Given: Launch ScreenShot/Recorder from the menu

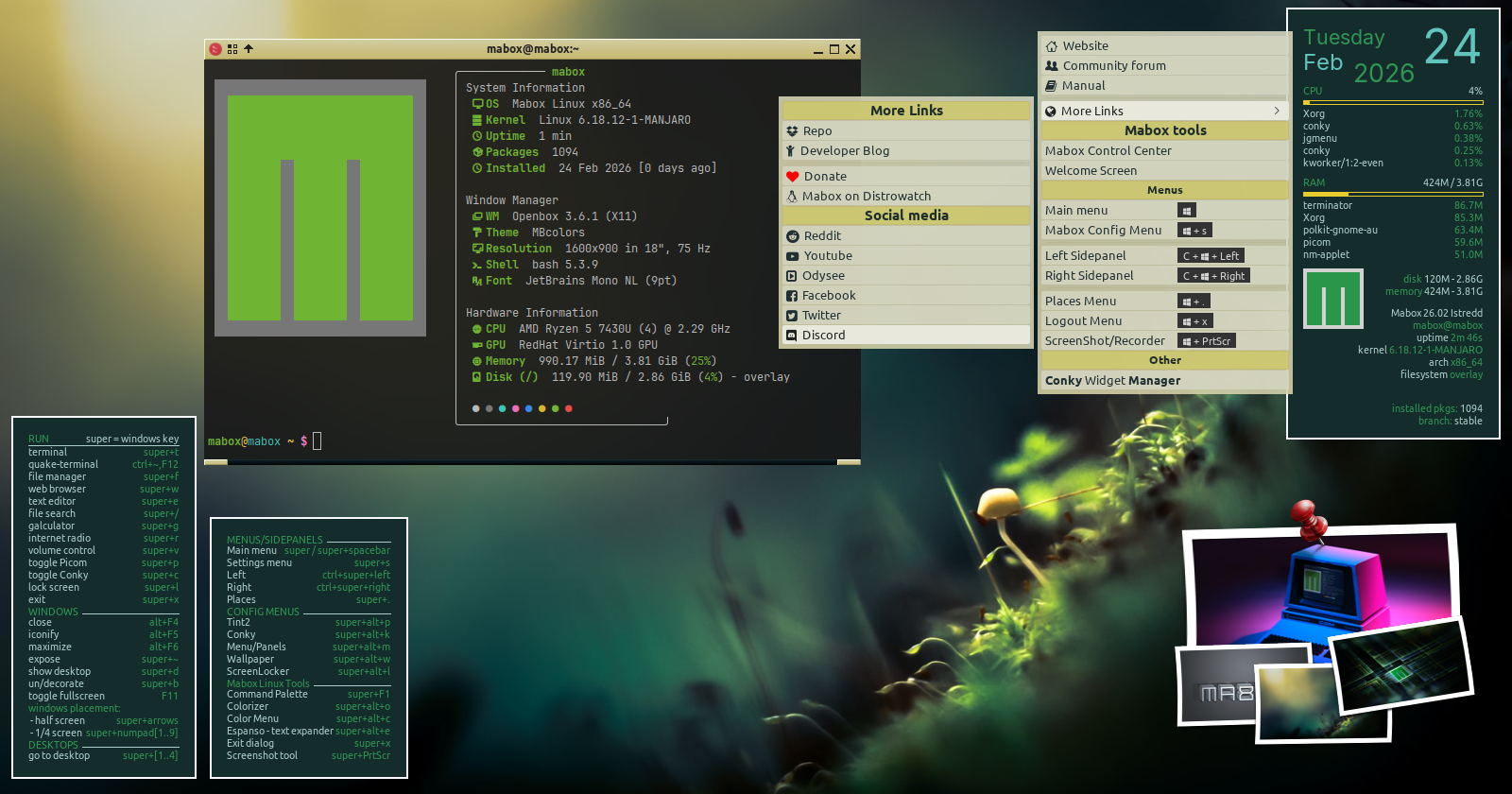Looking at the screenshot, I should [x=1105, y=341].
